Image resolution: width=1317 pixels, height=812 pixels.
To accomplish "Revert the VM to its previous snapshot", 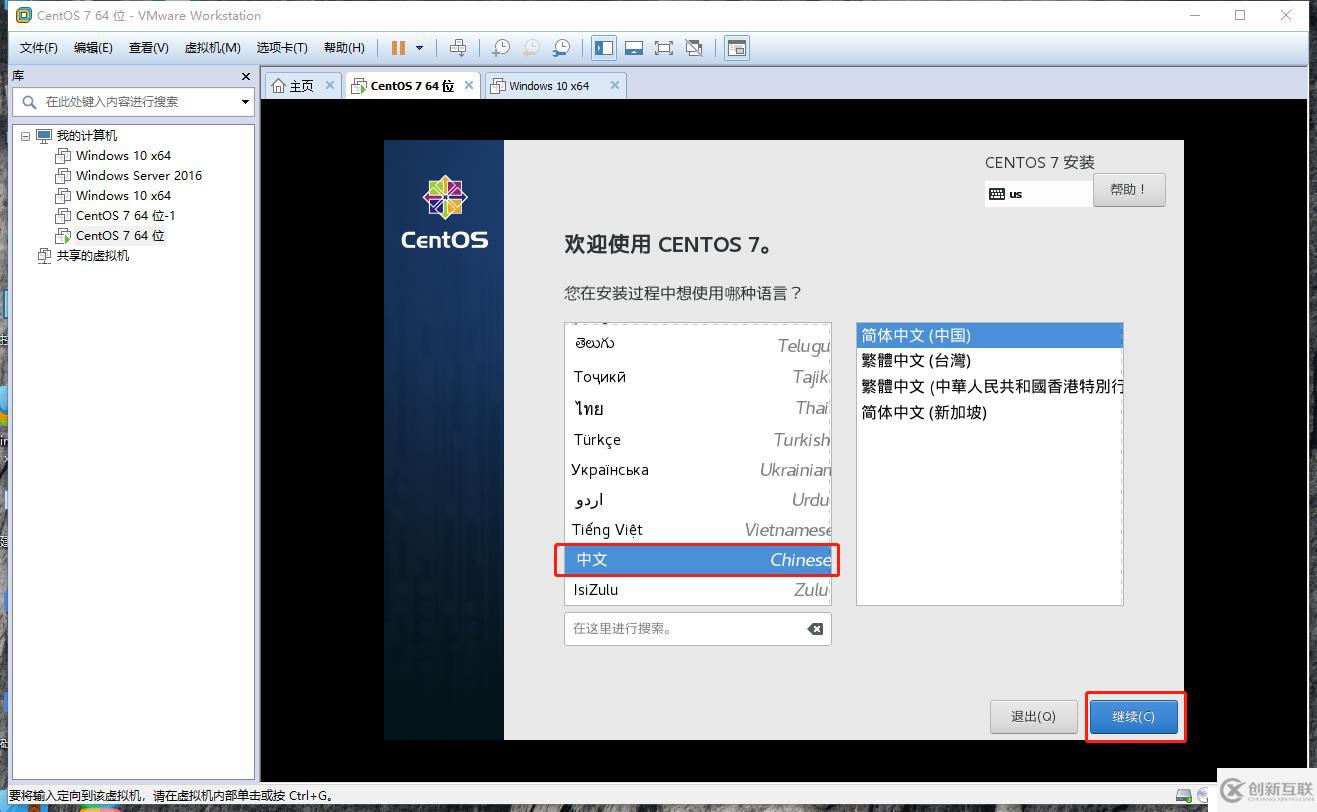I will (x=531, y=48).
